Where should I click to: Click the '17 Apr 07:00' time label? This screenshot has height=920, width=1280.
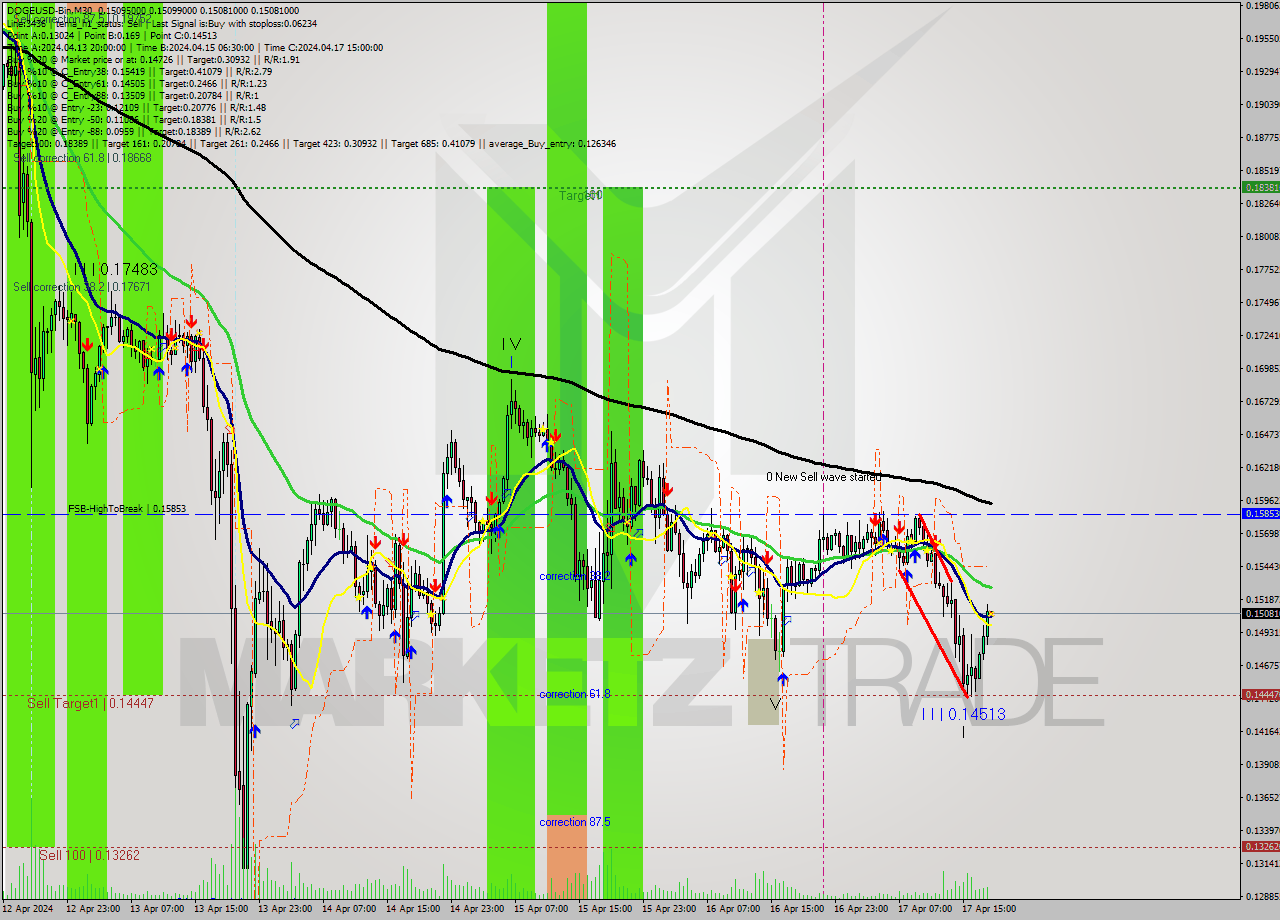(x=925, y=909)
